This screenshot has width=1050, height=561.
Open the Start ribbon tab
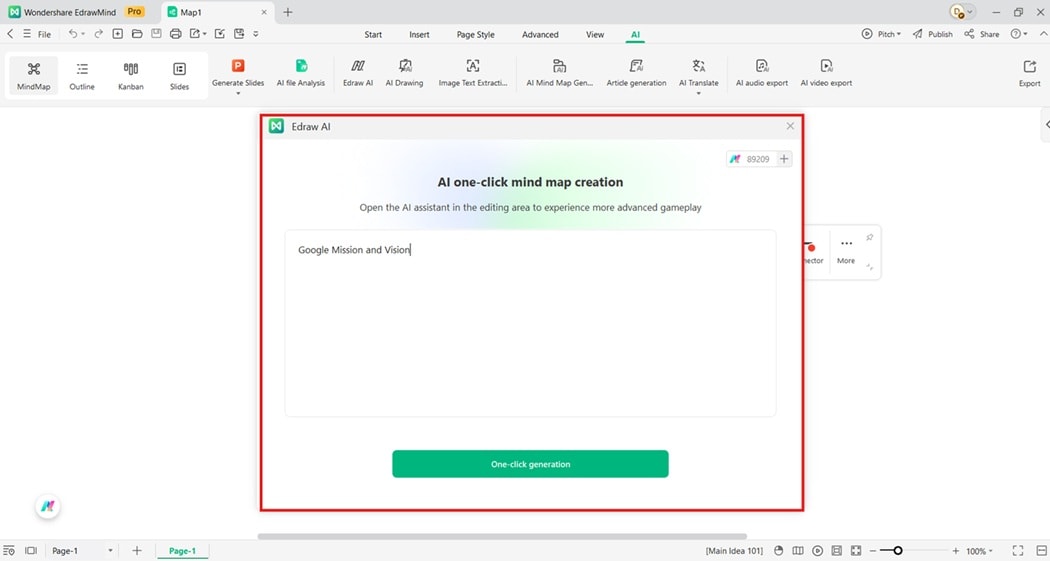click(x=373, y=35)
